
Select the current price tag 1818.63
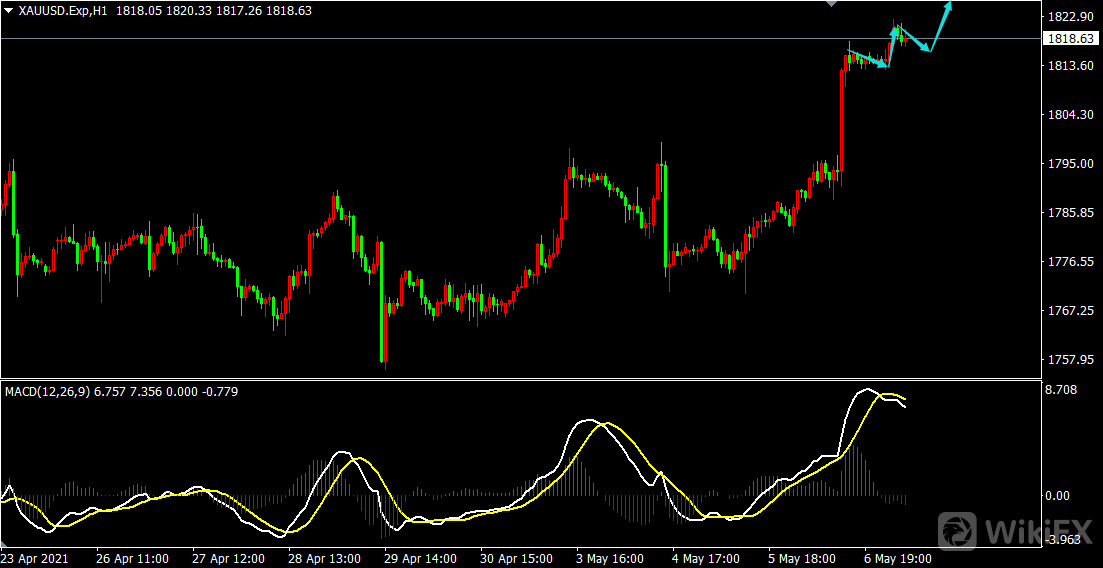1069,39
